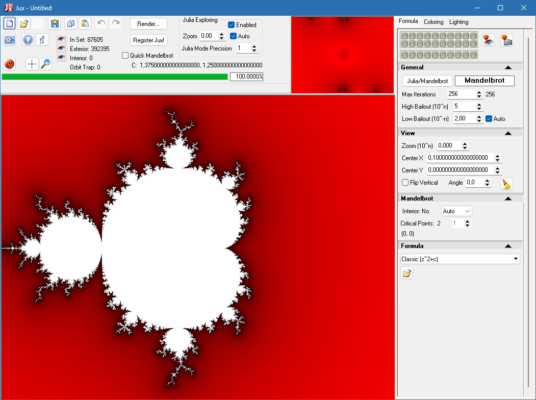The width and height of the screenshot is (536, 400).
Task: Open a file with the folder icon
Action: pyautogui.click(x=24, y=24)
